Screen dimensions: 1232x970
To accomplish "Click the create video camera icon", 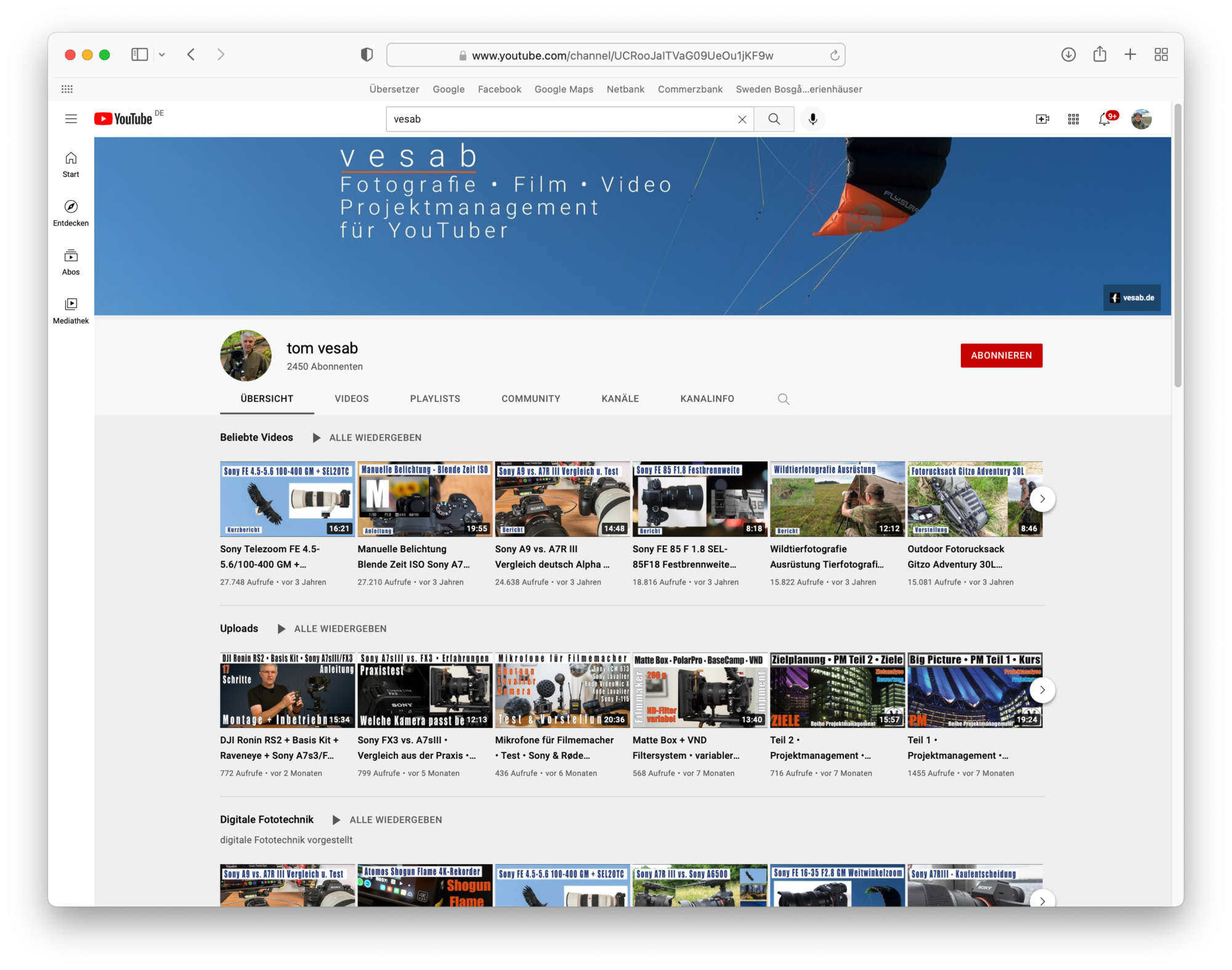I will coord(1042,119).
